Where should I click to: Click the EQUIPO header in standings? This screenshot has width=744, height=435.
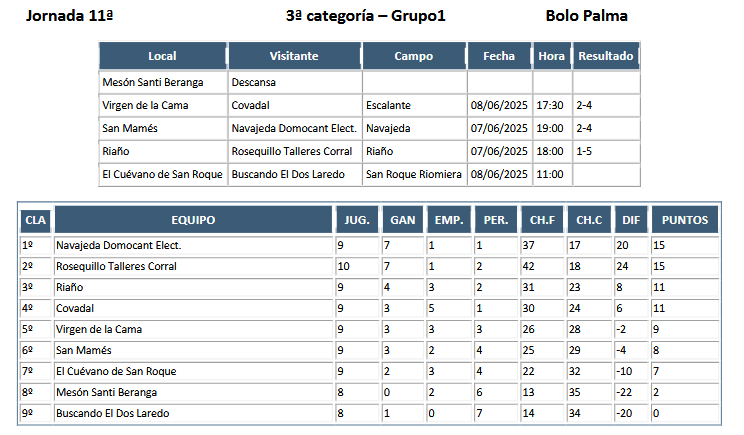pos(193,220)
